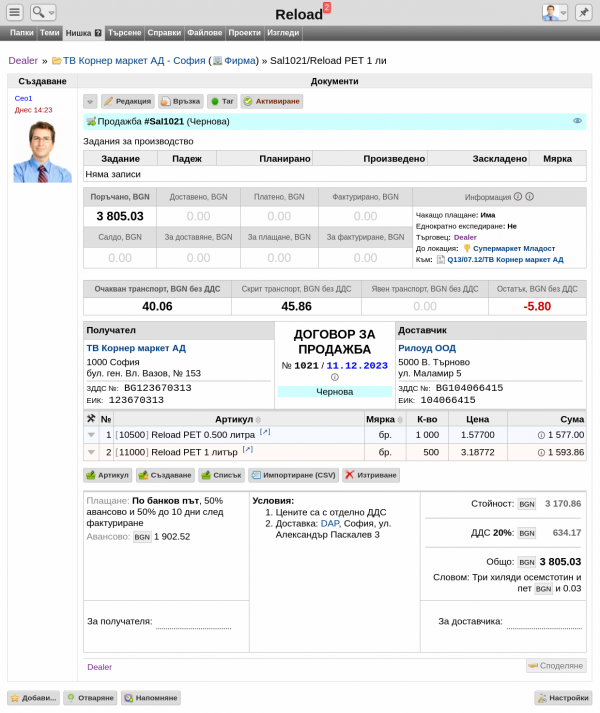Click the Фирма breadcrumb link
The image size is (600, 713).
click(240, 60)
